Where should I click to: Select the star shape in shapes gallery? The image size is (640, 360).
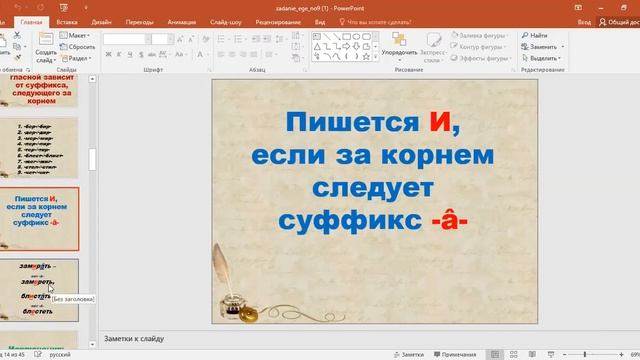366,56
